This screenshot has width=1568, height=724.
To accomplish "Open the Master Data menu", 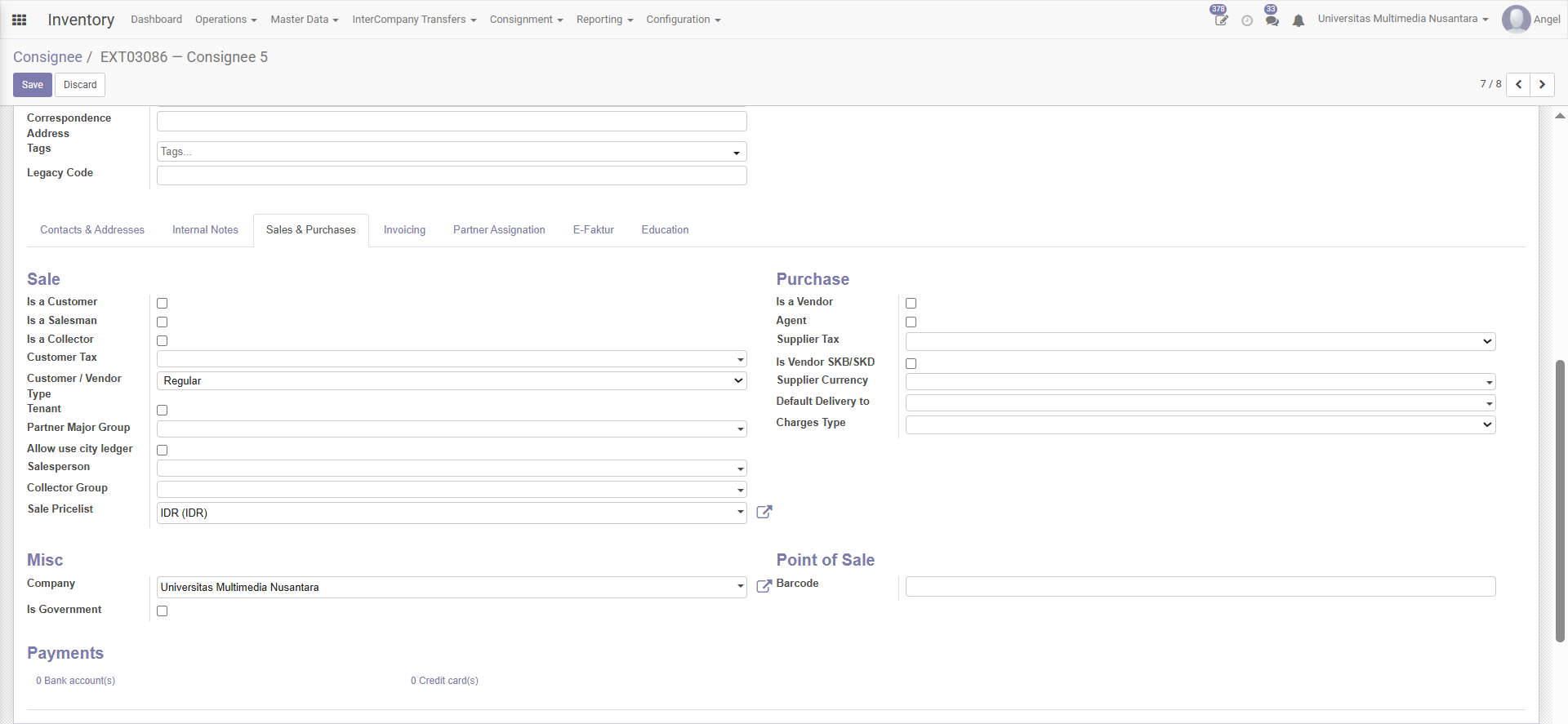I will coord(305,20).
